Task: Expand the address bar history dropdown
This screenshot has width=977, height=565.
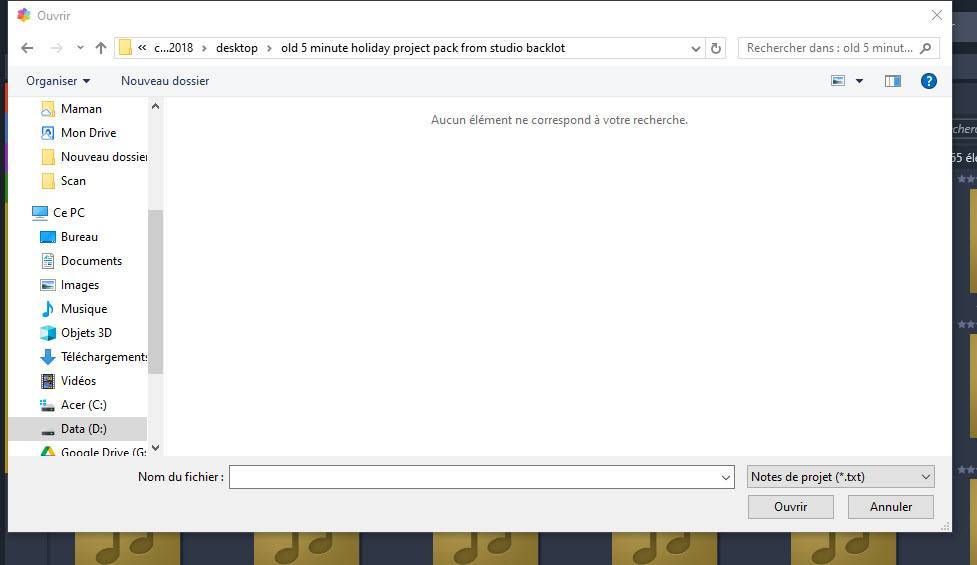Action: point(695,48)
